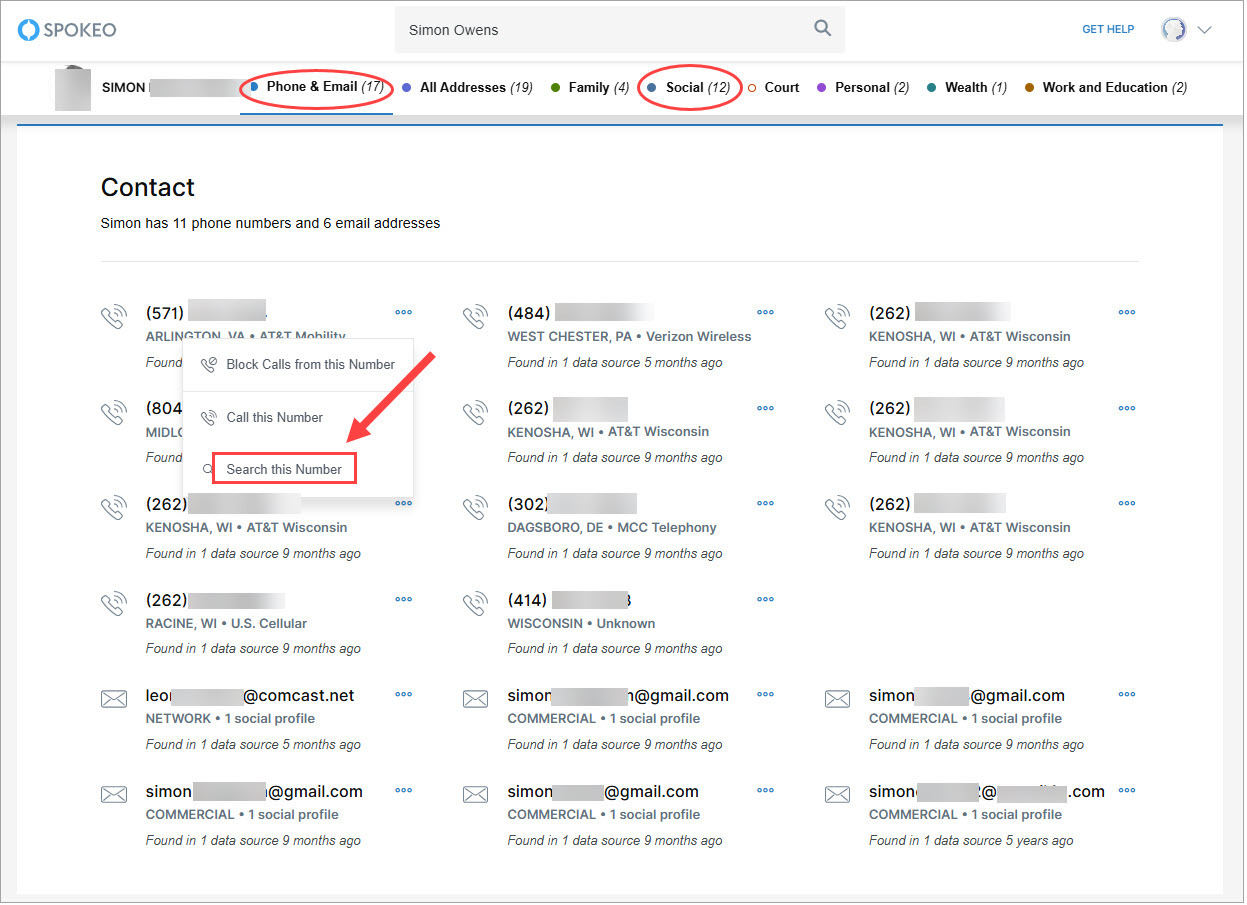Click the search magnifier icon
The image size is (1247, 905).
coord(823,28)
